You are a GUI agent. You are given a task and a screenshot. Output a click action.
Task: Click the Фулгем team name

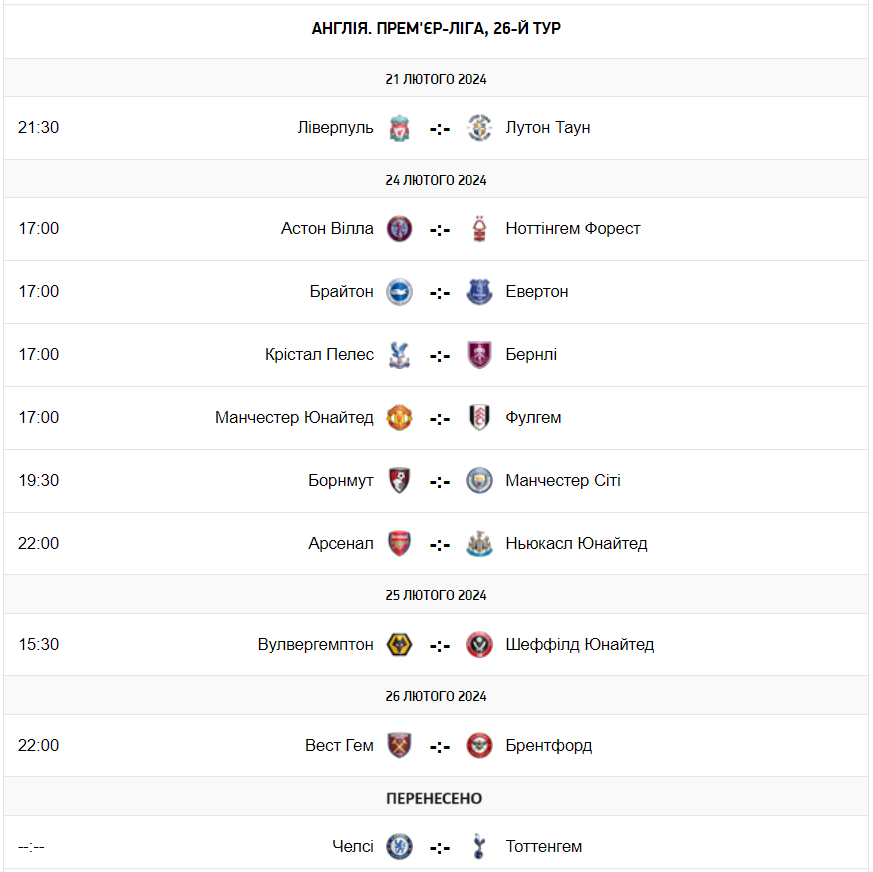click(534, 418)
